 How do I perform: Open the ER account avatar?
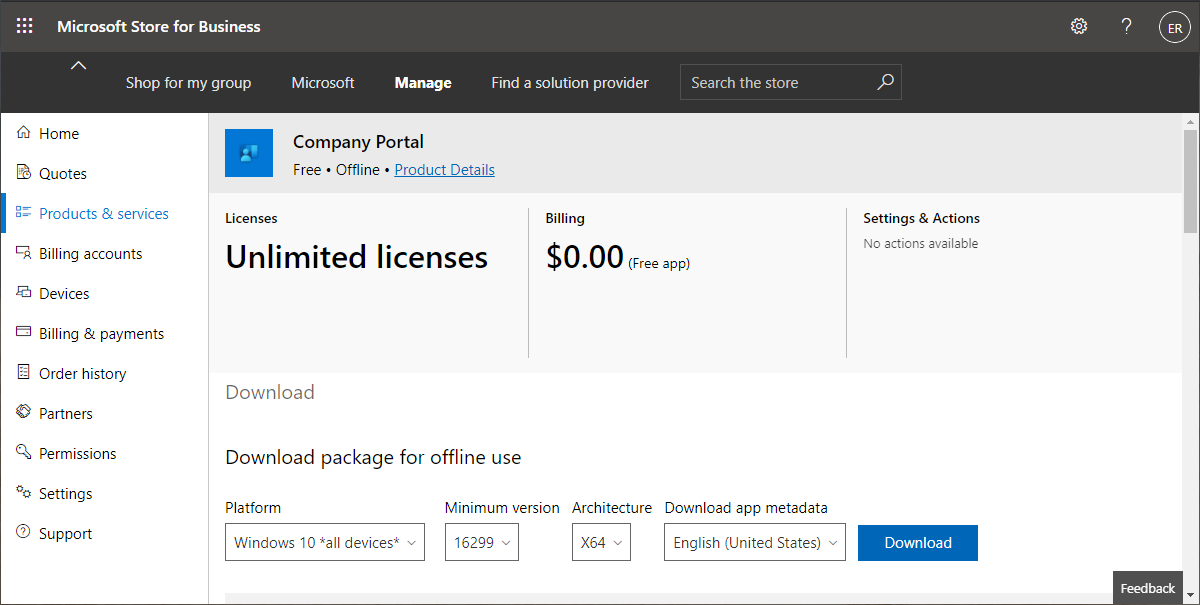tap(1174, 27)
